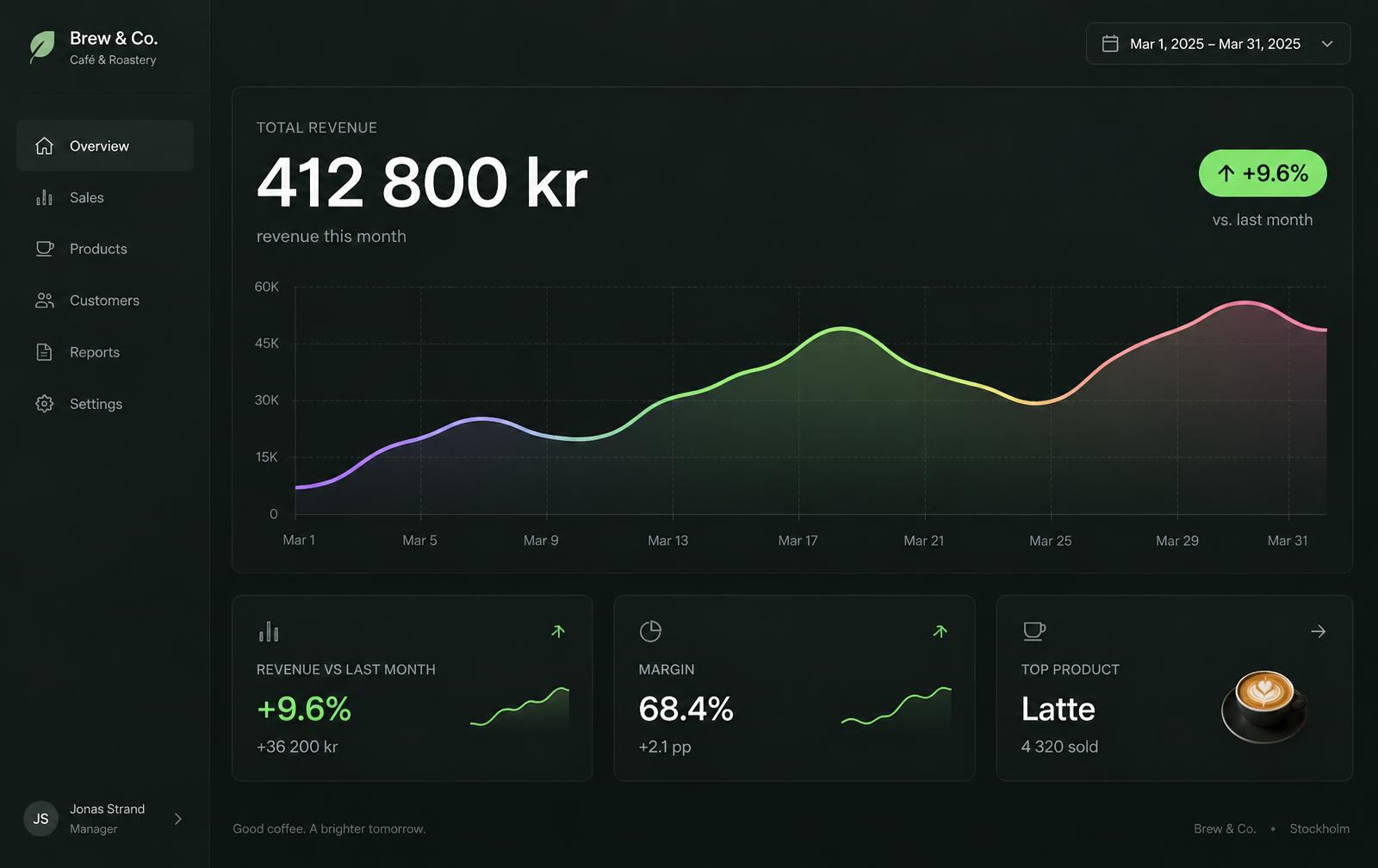Click the Products cup icon

44,249
